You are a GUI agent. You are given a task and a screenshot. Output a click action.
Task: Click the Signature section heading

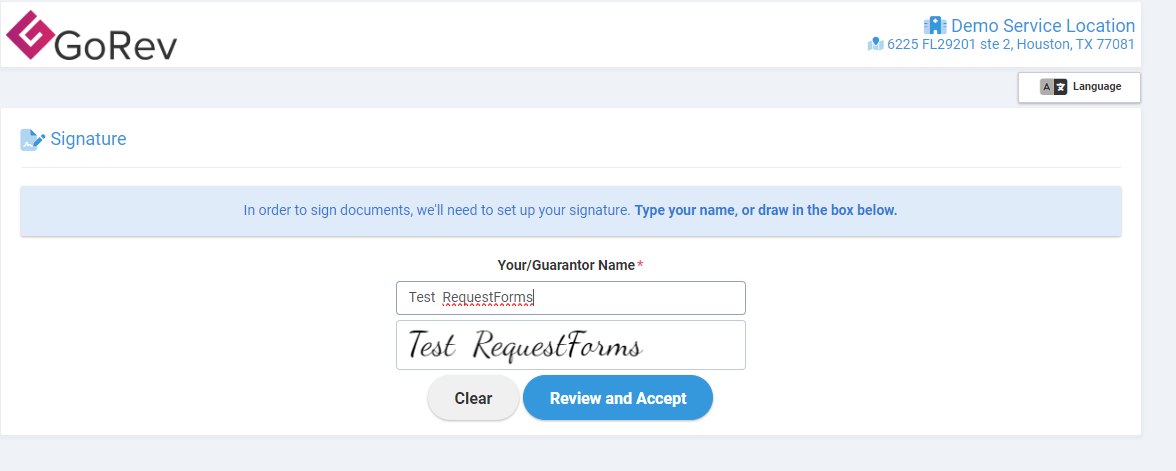(88, 139)
